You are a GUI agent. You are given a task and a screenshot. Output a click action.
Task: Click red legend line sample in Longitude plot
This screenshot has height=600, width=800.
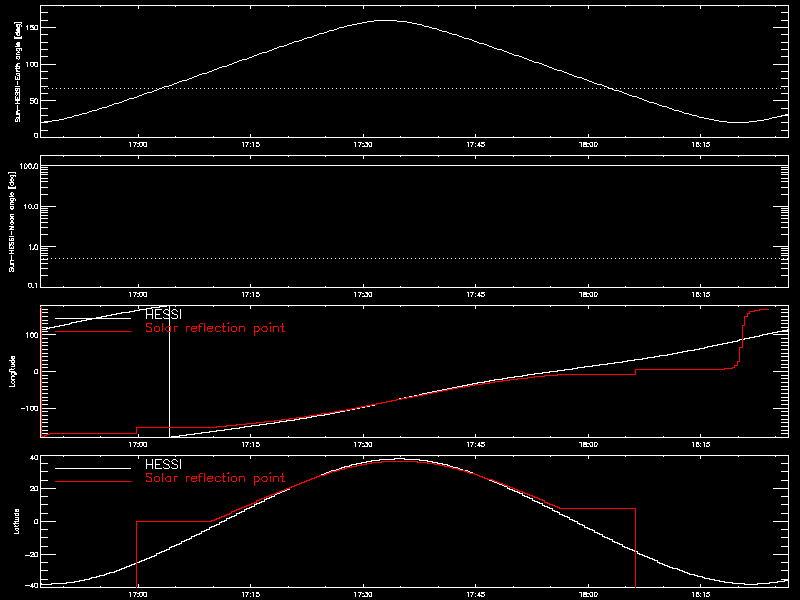[x=93, y=332]
